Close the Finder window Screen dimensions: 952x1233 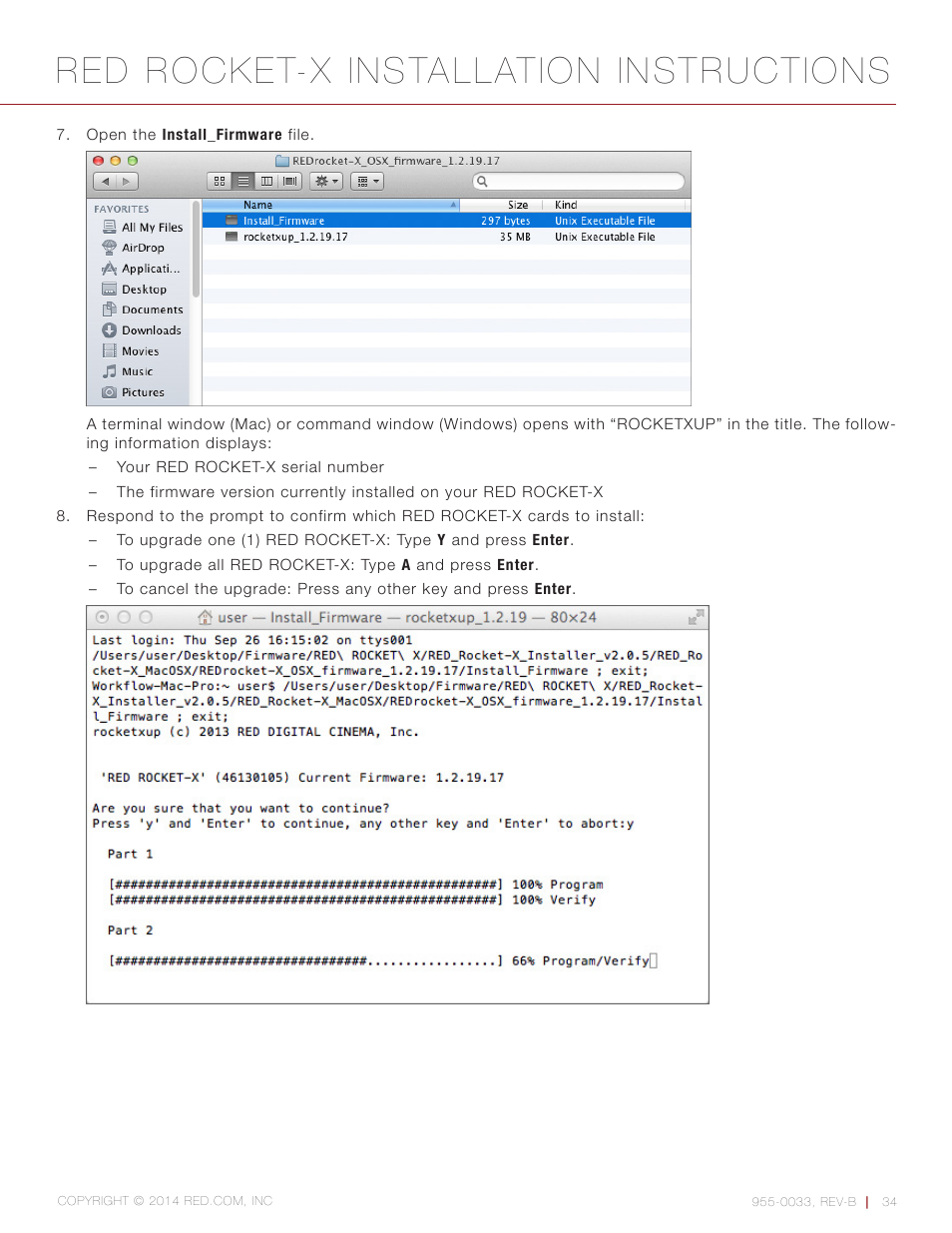point(99,161)
